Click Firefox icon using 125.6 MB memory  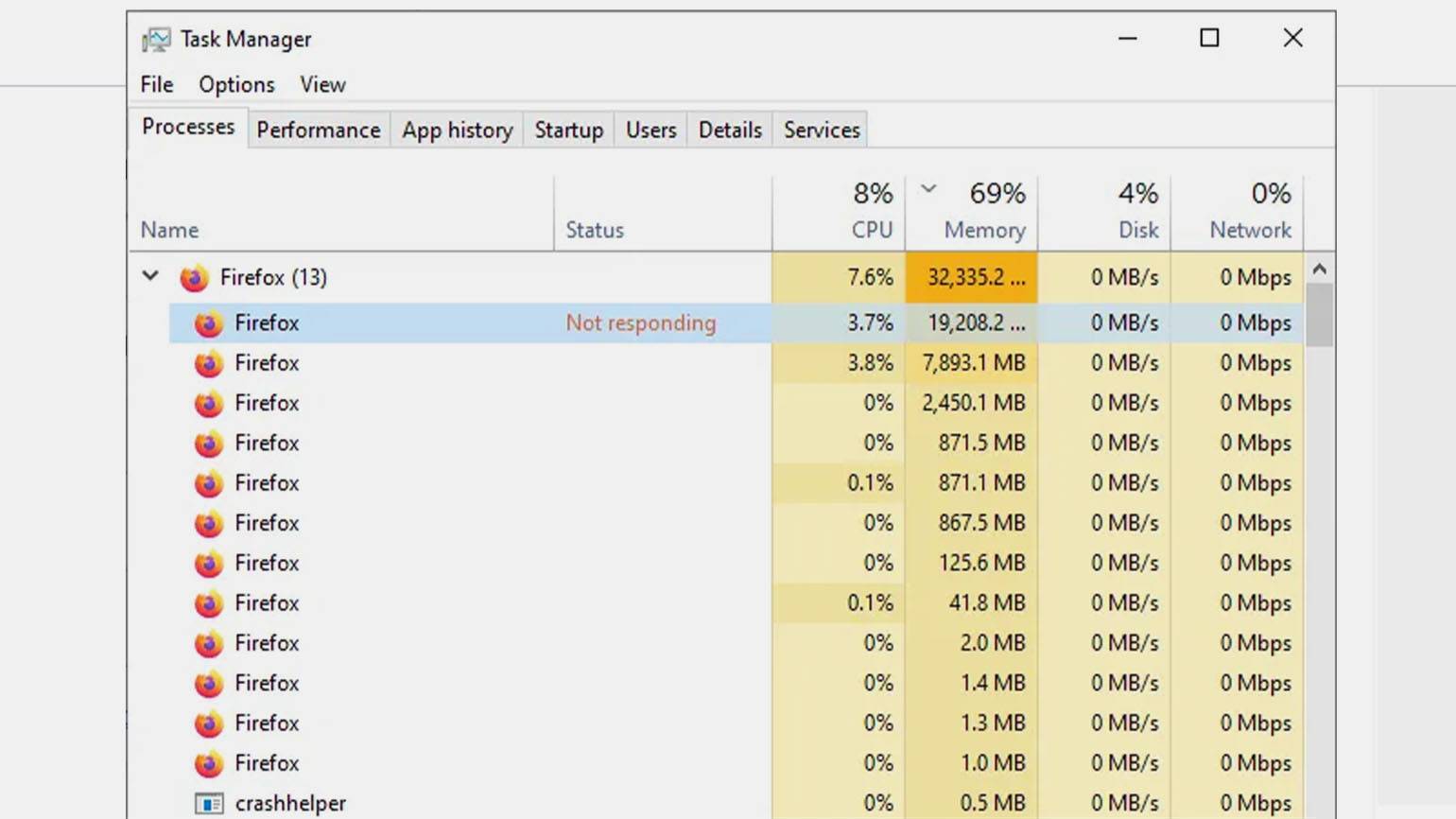point(209,563)
